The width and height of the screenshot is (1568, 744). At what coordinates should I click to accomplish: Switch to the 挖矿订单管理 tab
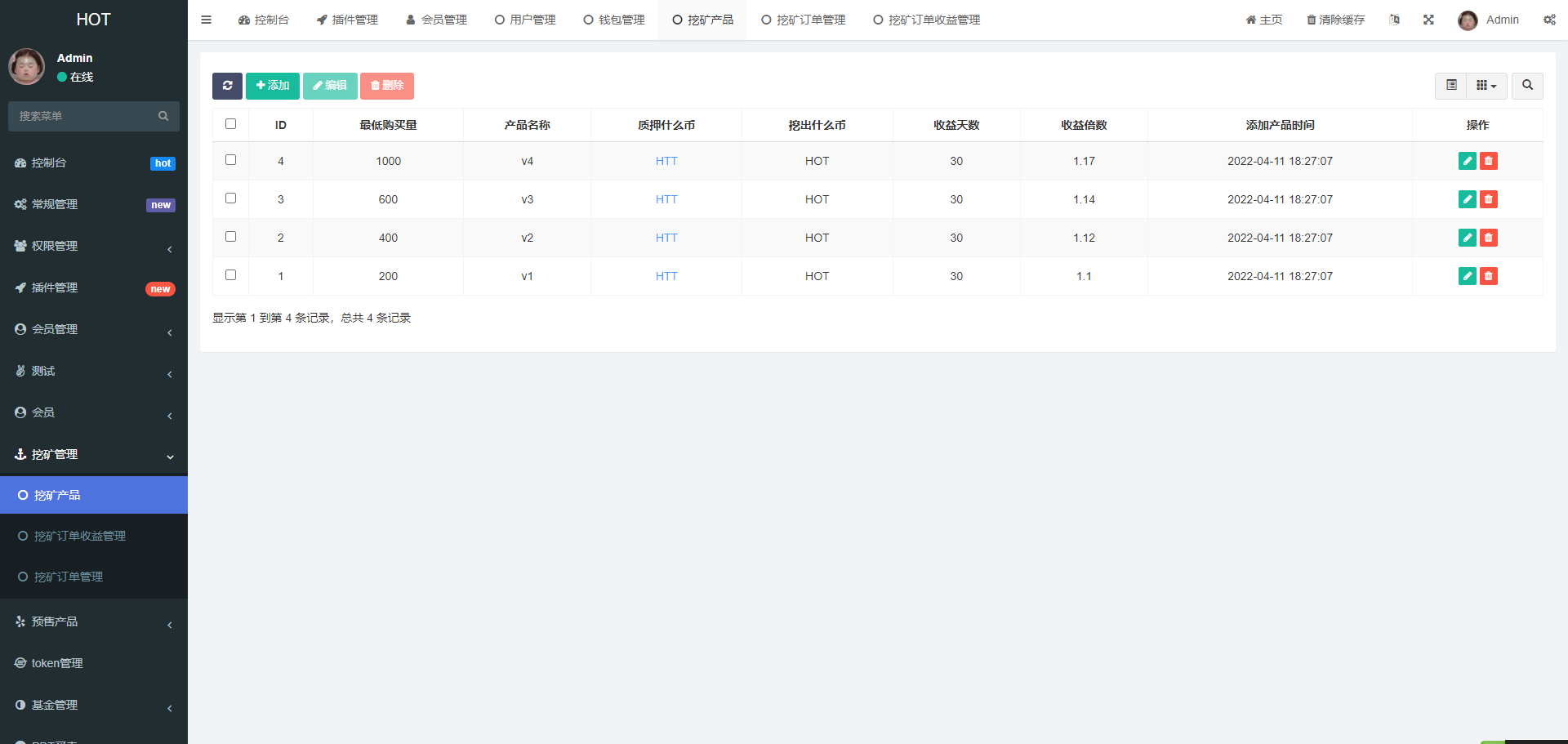(804, 20)
